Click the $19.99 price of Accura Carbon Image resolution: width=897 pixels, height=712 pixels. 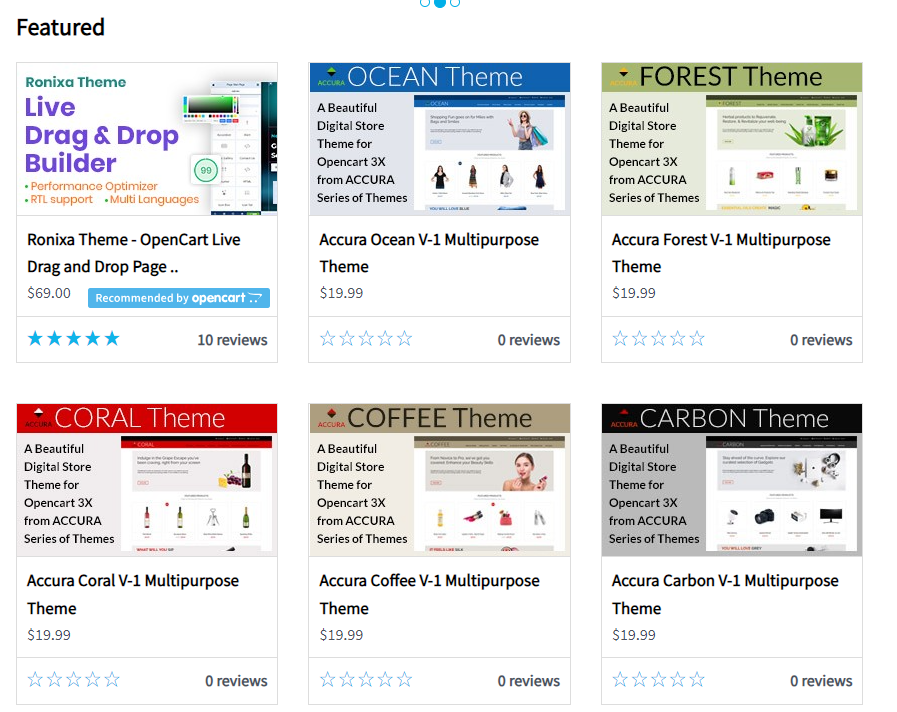(634, 635)
